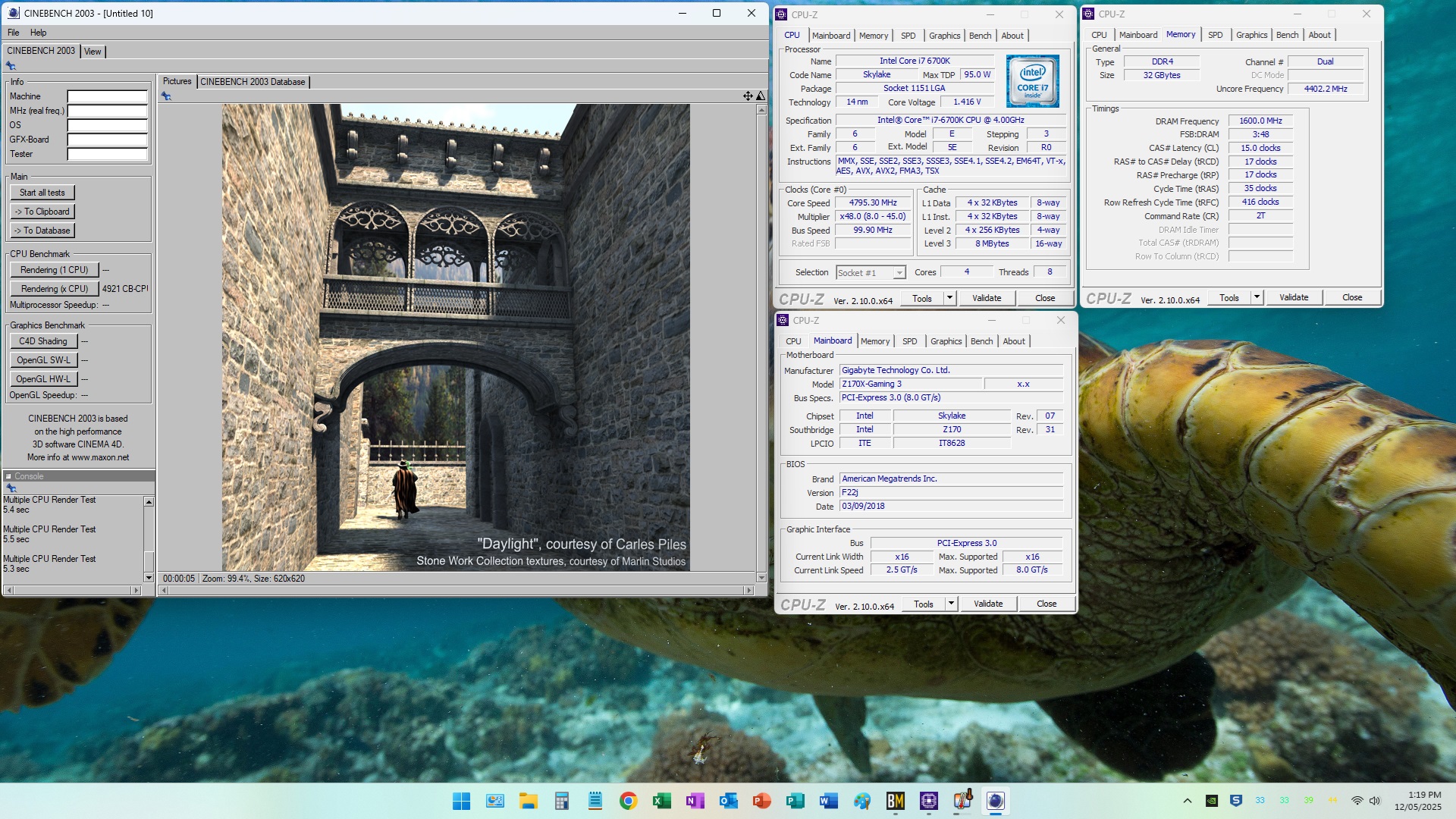The width and height of the screenshot is (1456, 819).
Task: Click the pin icon in the Console panel
Action: (11, 488)
